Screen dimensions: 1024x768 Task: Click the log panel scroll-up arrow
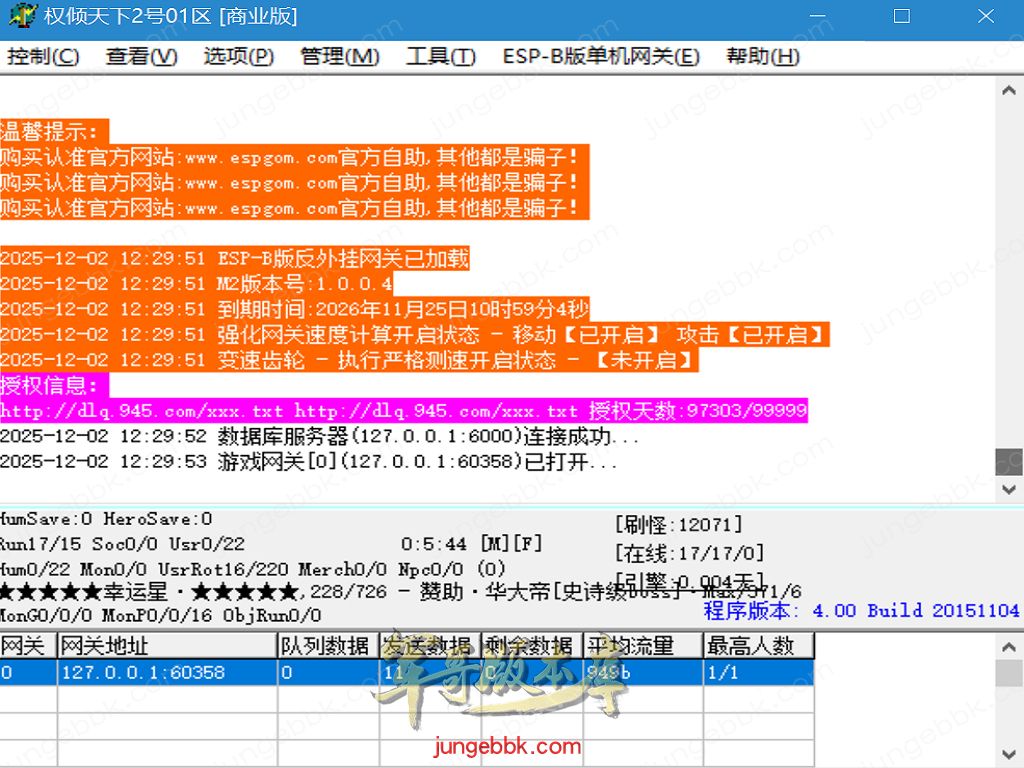[1009, 90]
